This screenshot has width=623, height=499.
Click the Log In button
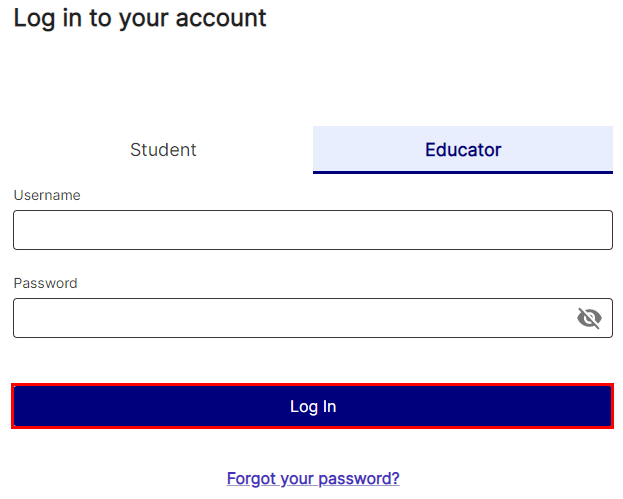coord(313,406)
